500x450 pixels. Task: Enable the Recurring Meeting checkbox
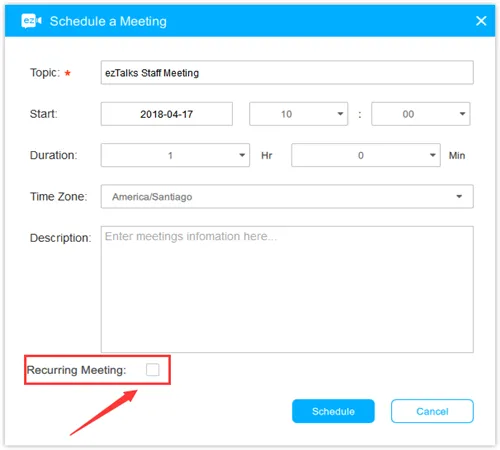click(x=153, y=370)
